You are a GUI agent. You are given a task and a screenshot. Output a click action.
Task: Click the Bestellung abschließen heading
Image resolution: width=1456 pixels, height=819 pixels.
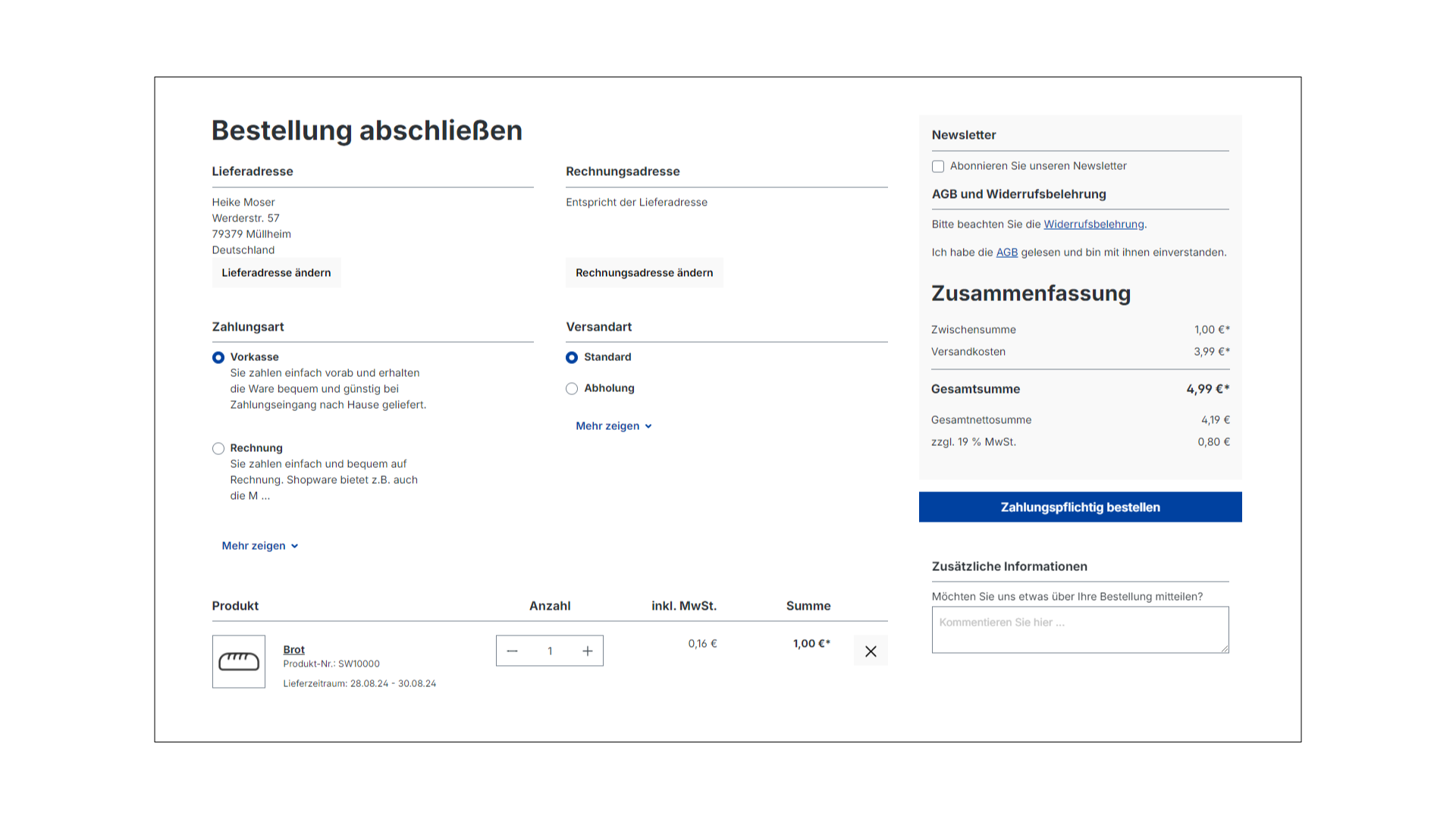pos(367,130)
